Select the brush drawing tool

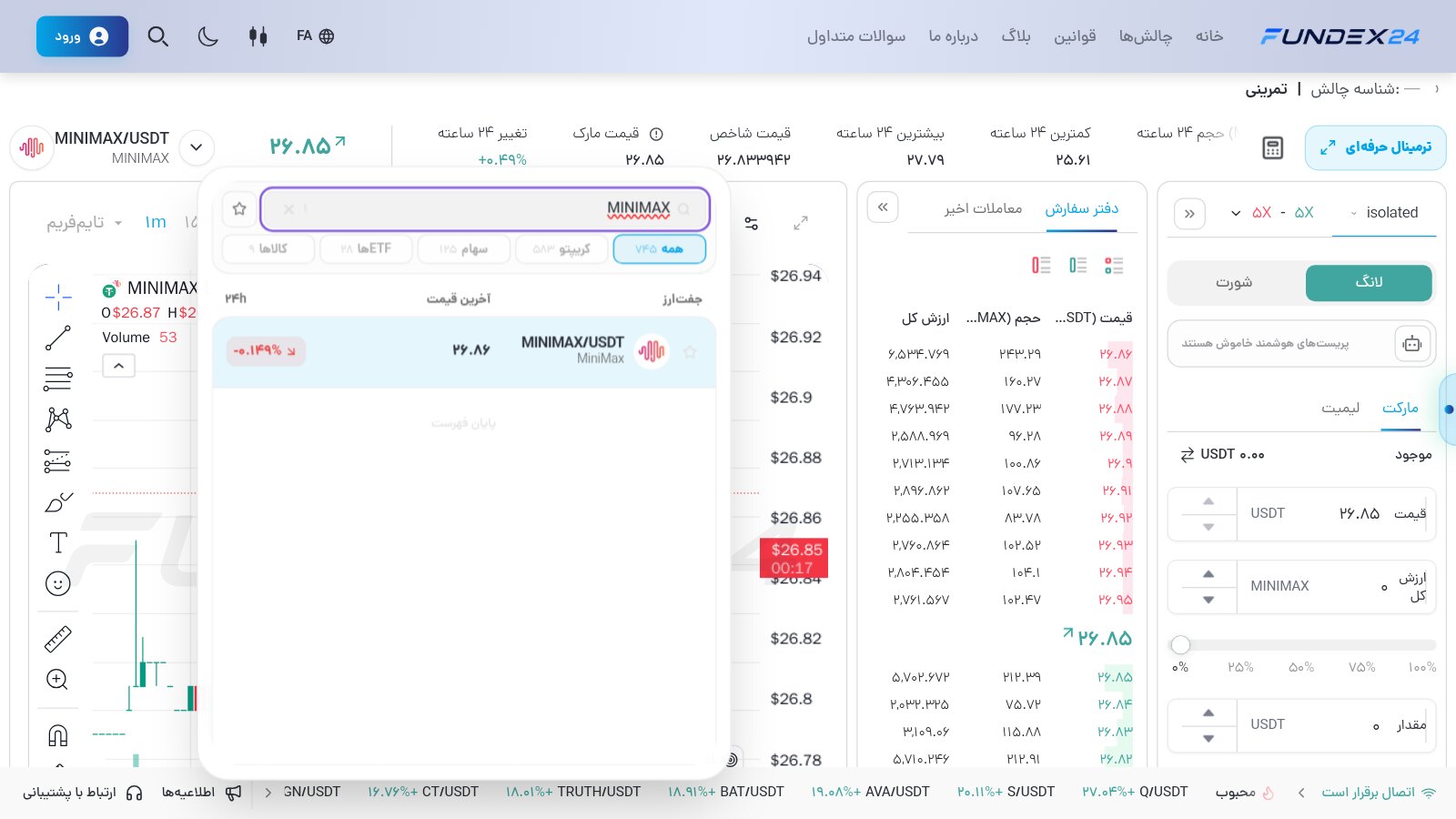click(x=58, y=502)
